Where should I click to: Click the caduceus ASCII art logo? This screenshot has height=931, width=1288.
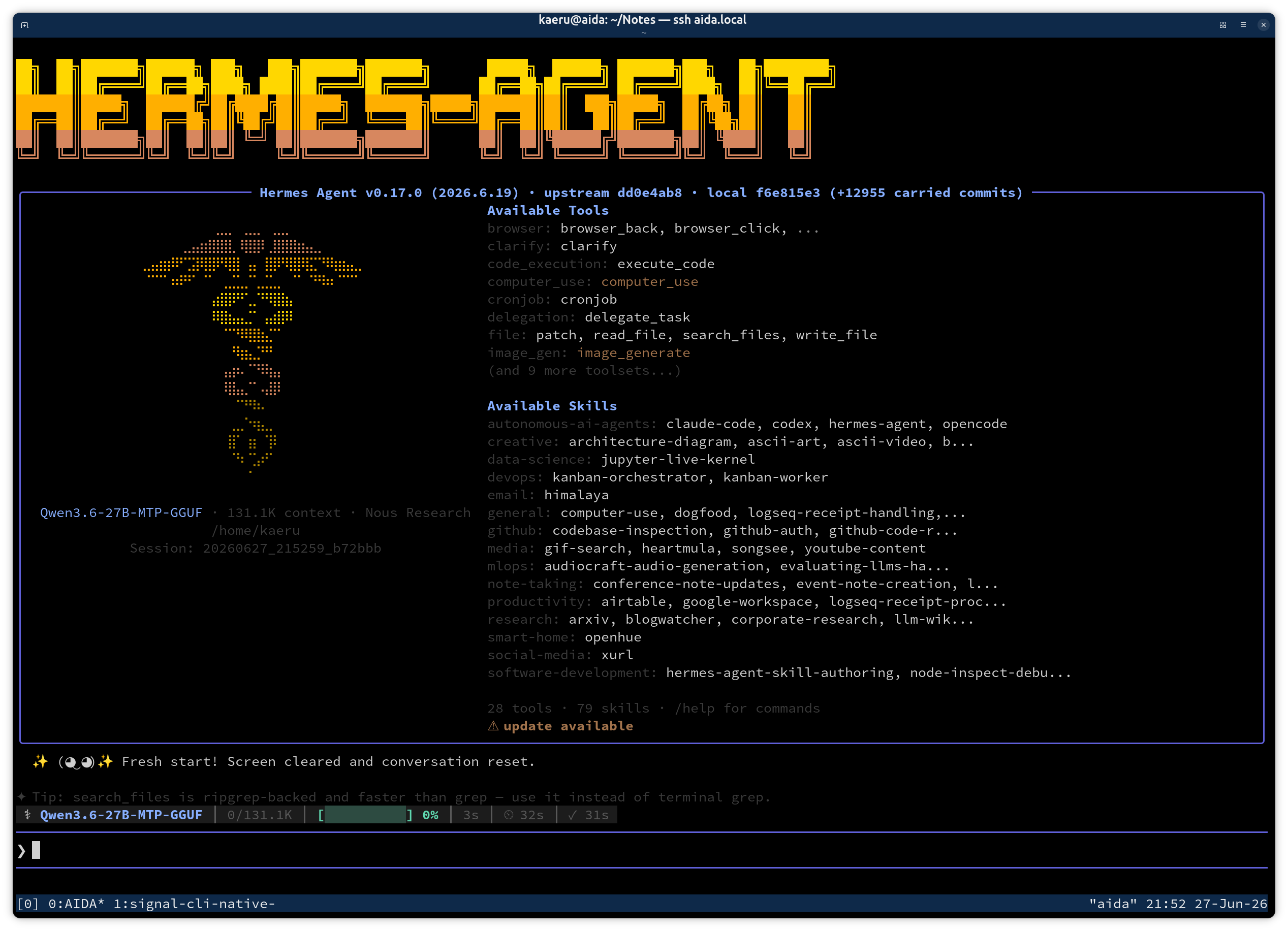point(252,352)
